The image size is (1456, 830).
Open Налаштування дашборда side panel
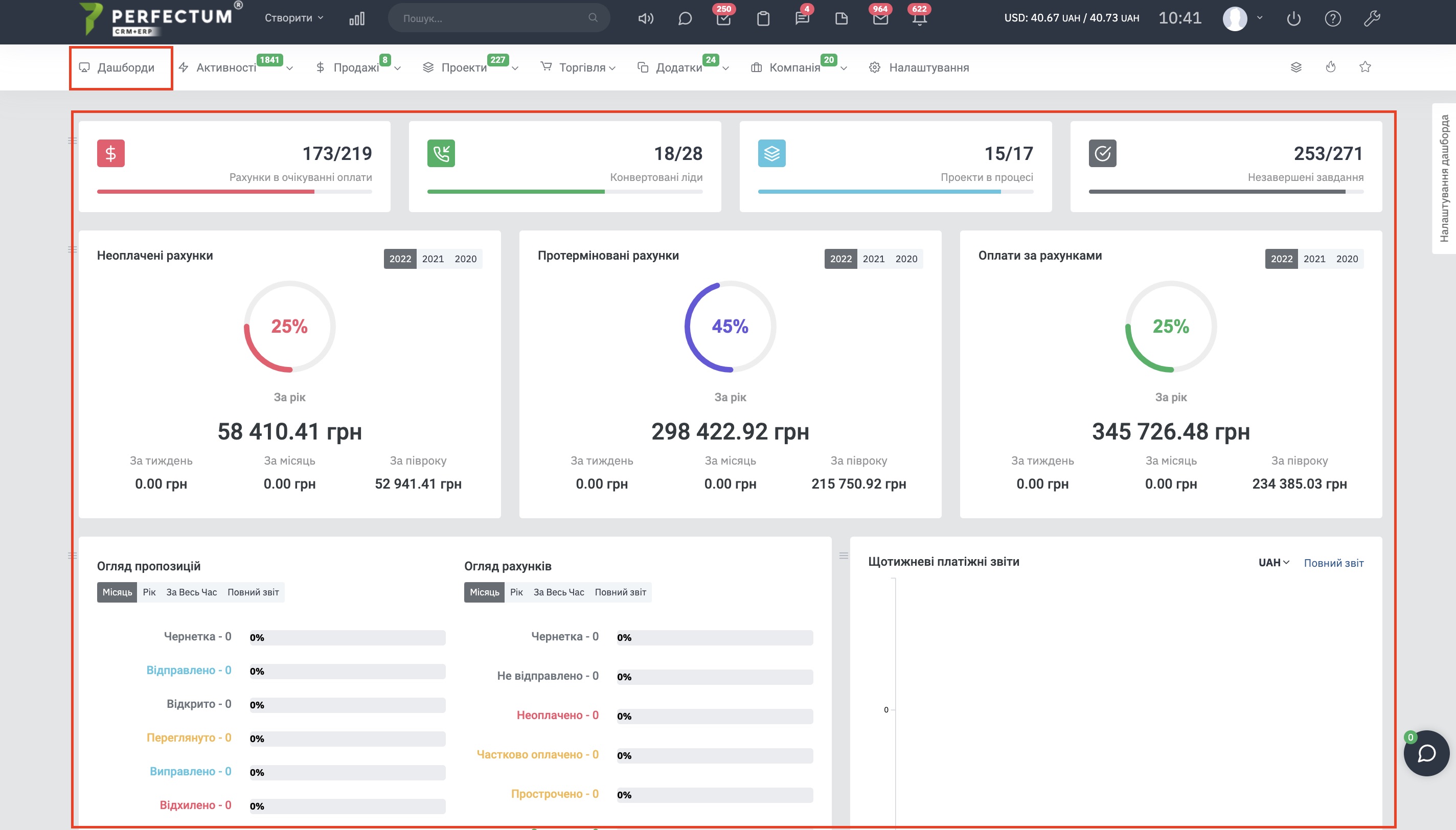pos(1443,178)
